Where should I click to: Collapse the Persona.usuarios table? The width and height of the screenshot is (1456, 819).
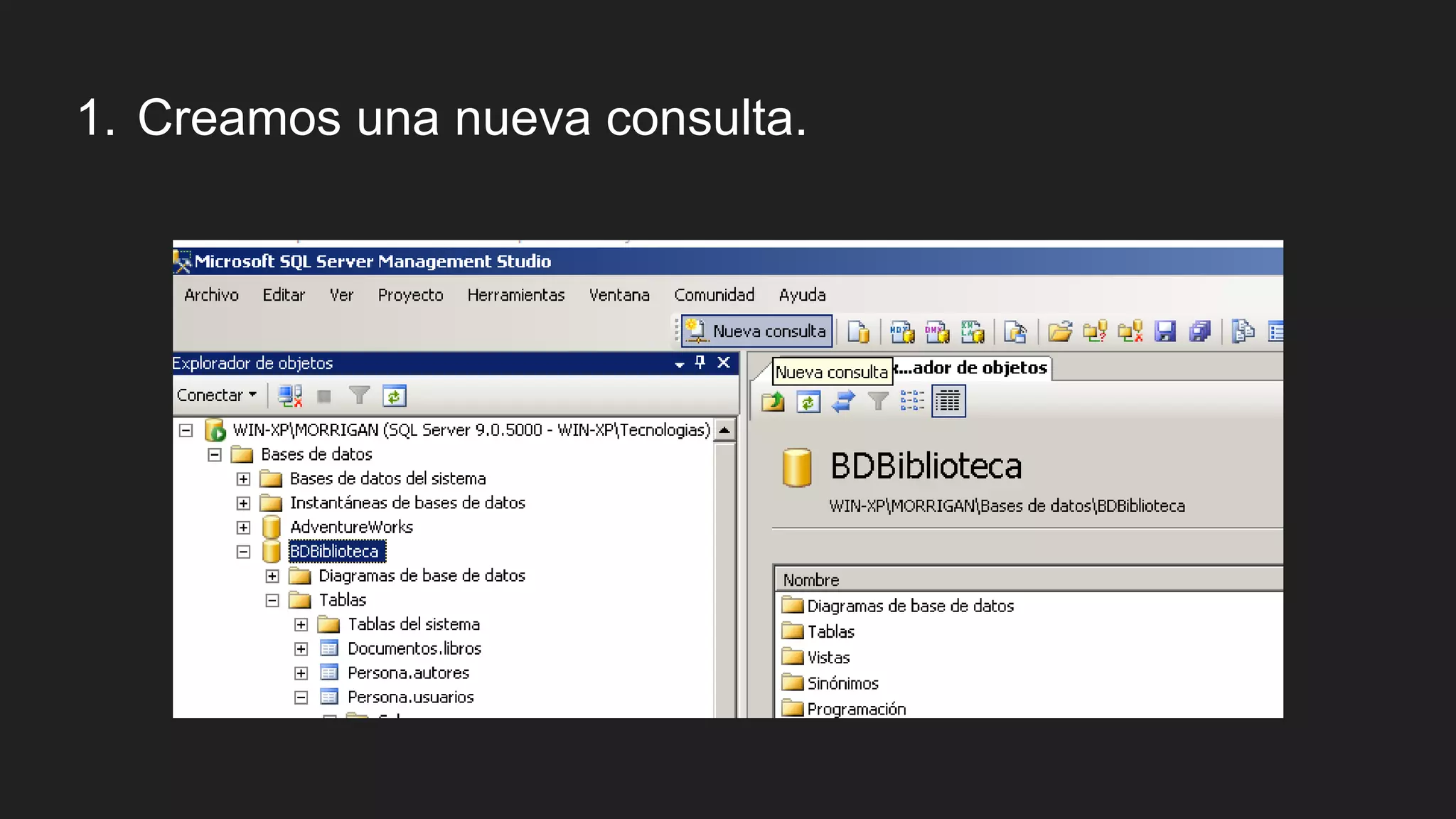[301, 697]
